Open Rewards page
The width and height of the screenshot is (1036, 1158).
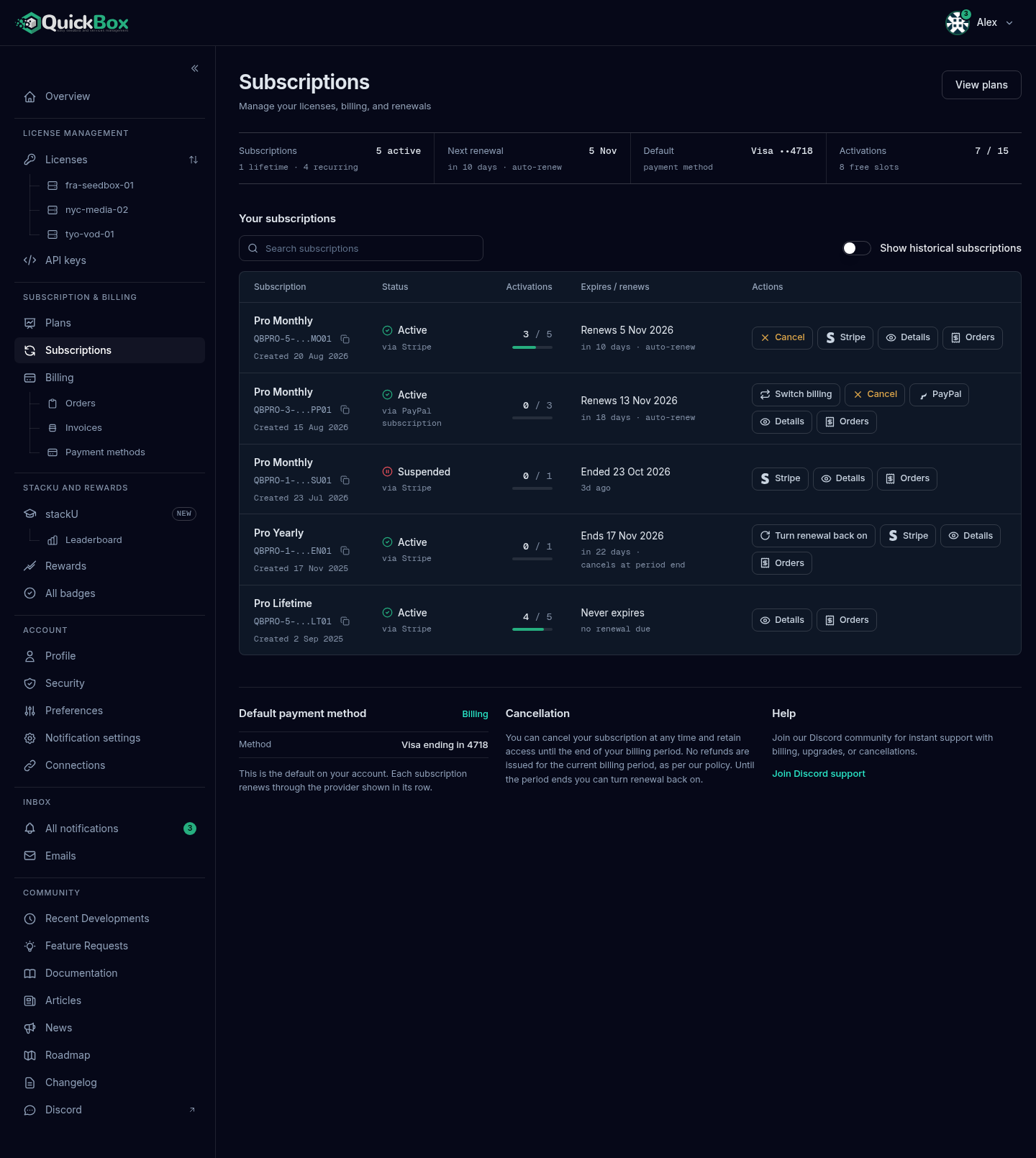109,566
